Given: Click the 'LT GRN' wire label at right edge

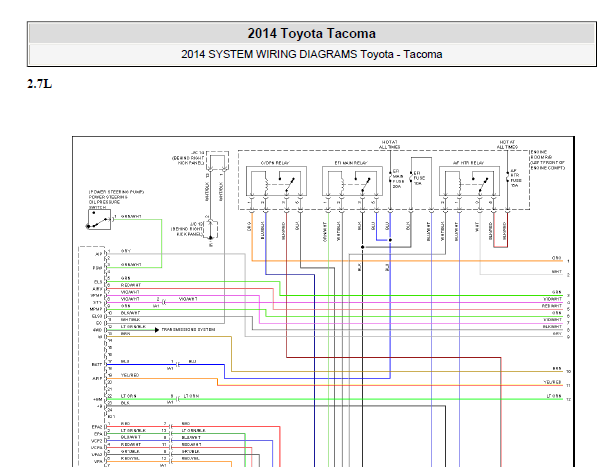Looking at the screenshot, I should pyautogui.click(x=554, y=396).
